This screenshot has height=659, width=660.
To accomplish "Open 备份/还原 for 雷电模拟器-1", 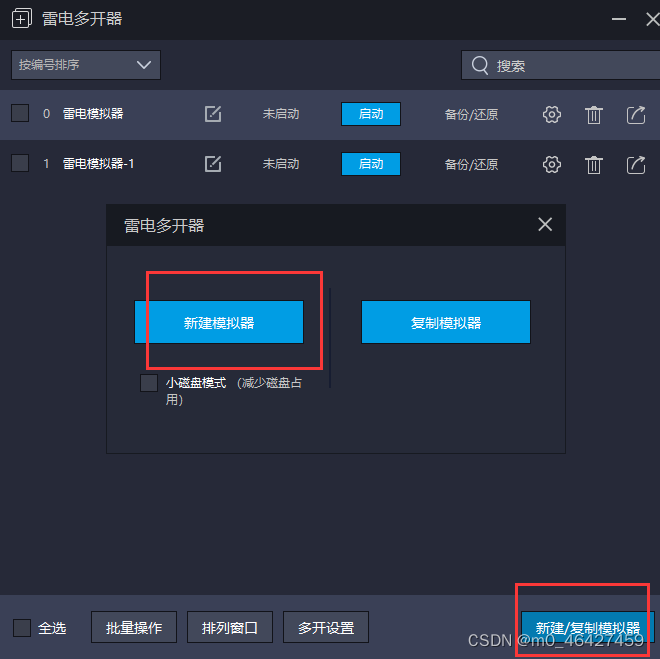I will tap(471, 165).
